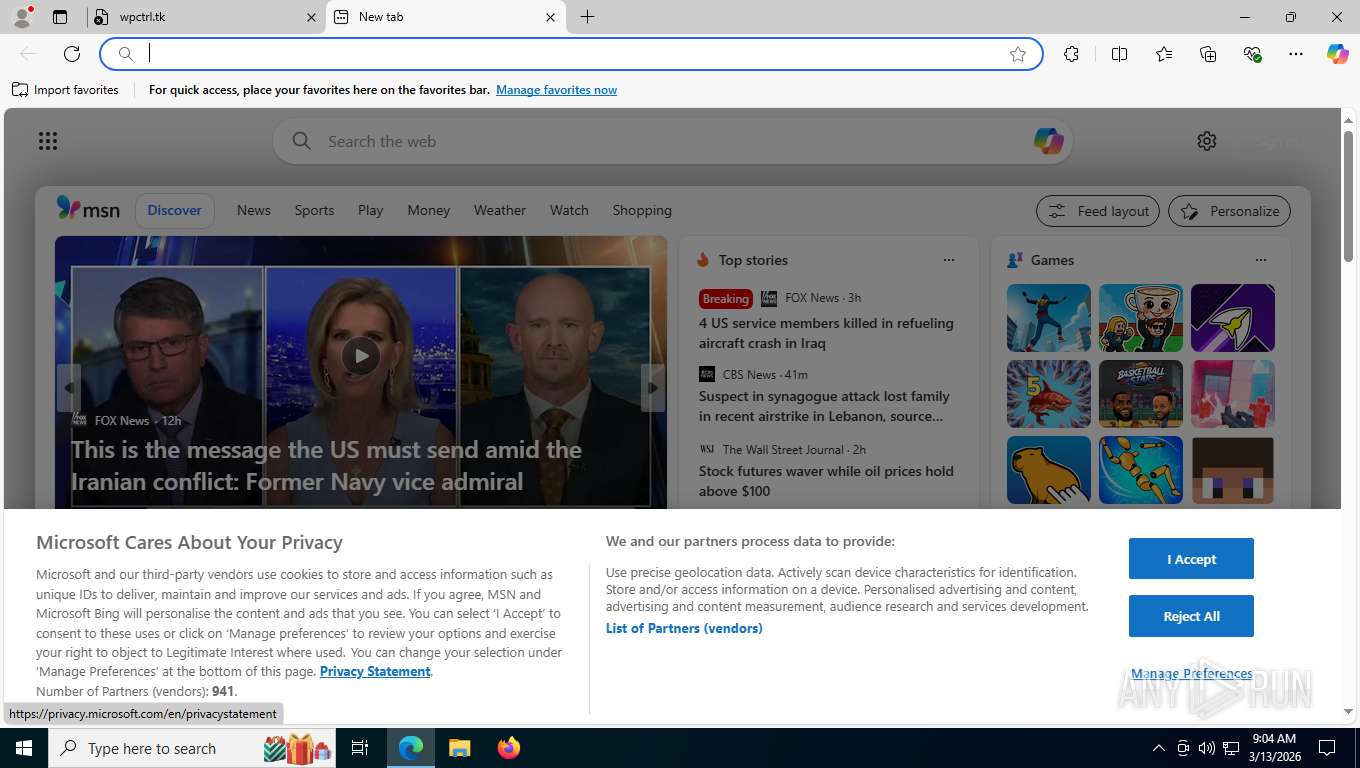Open the MSN apps grid launcher
The width and height of the screenshot is (1360, 768).
pos(48,141)
